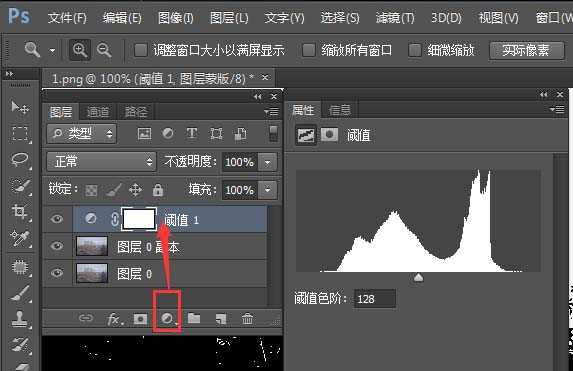Expand the tools panel double arrows

[x=9, y=74]
